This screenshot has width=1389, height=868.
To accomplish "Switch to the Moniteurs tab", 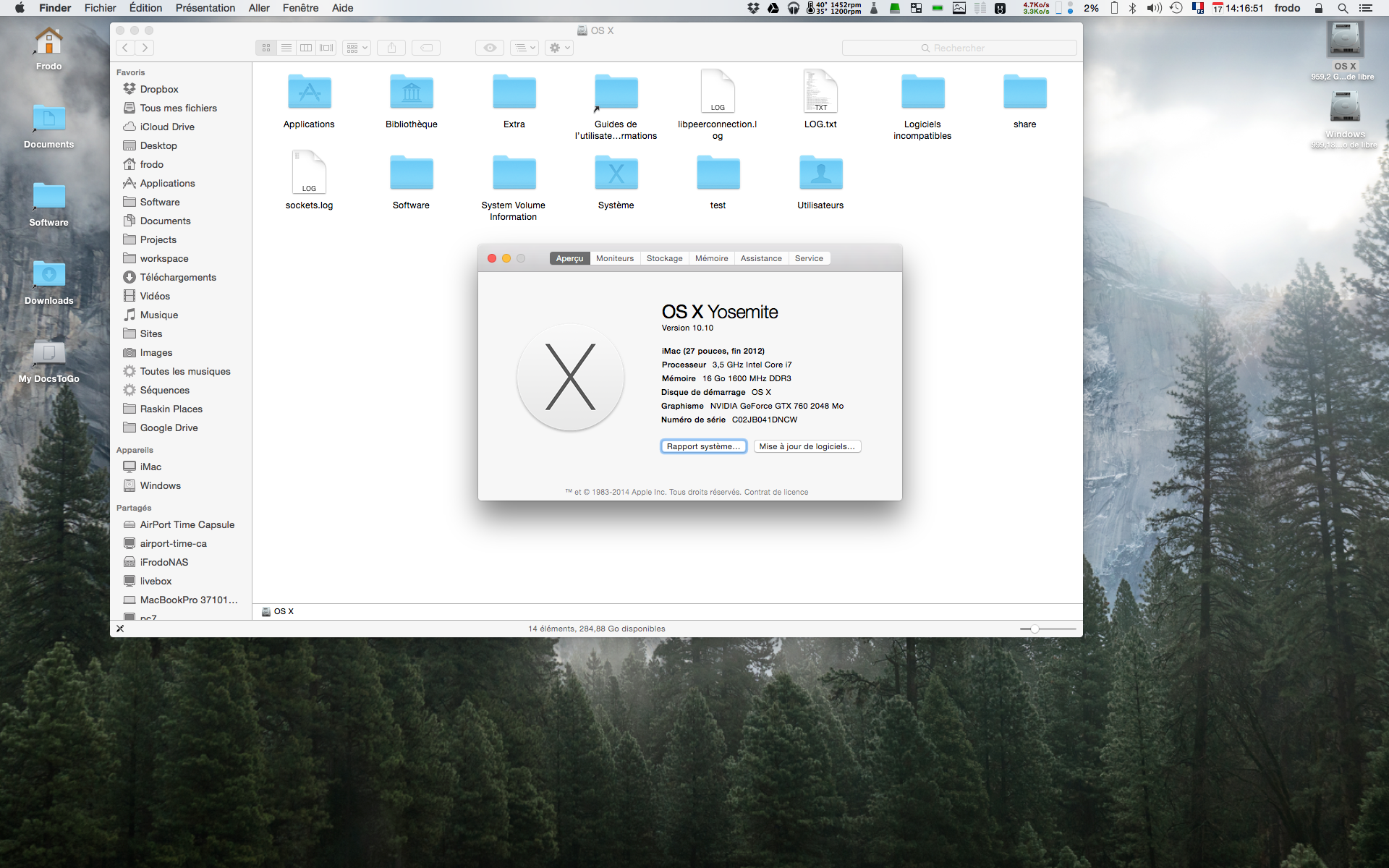I will tap(615, 258).
